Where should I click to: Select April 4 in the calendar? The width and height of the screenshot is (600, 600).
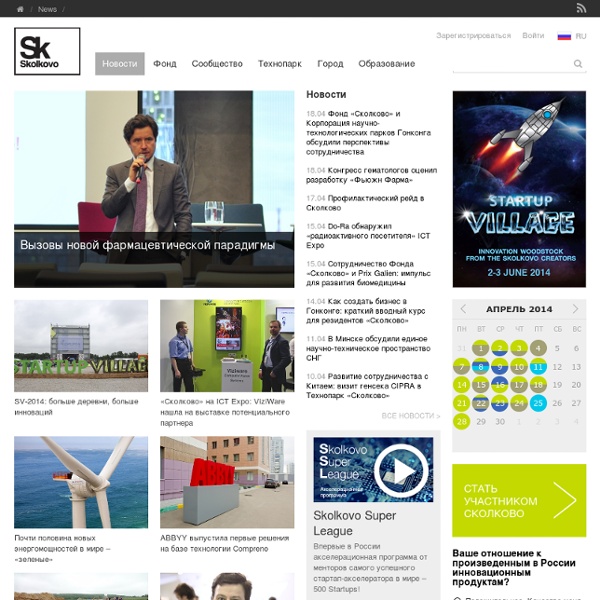(x=538, y=348)
